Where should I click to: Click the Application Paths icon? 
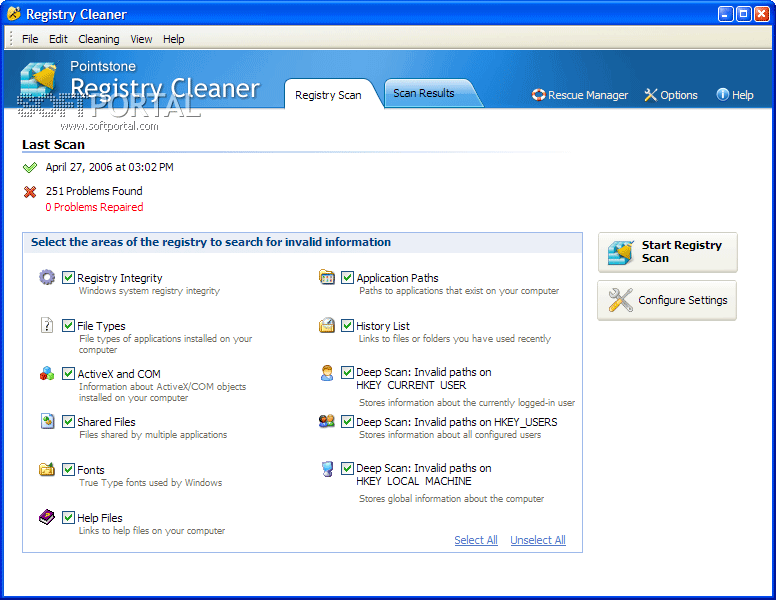pos(327,277)
